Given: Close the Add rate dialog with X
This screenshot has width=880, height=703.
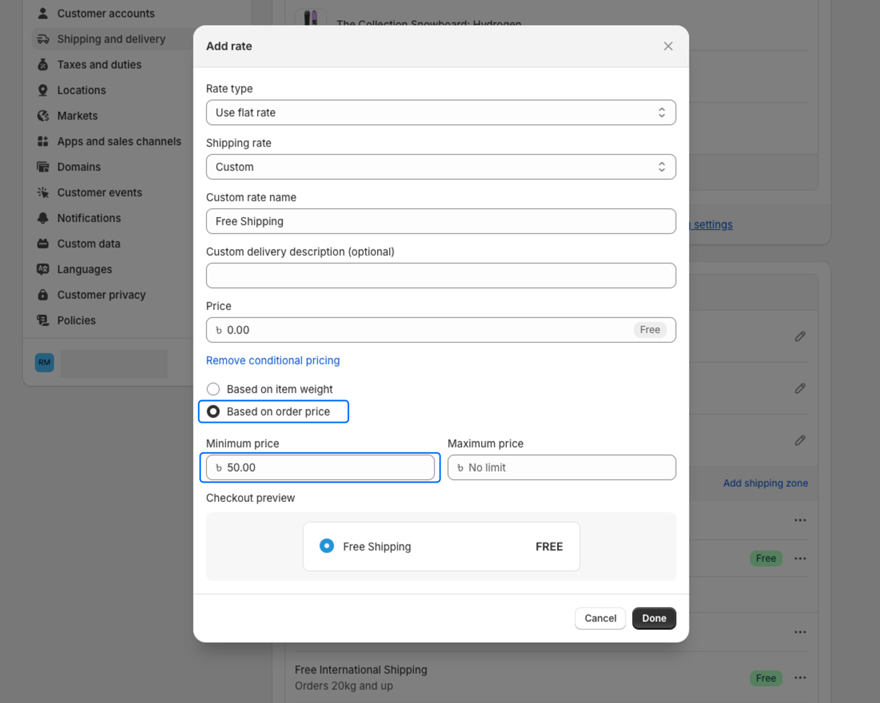Looking at the screenshot, I should pos(668,46).
